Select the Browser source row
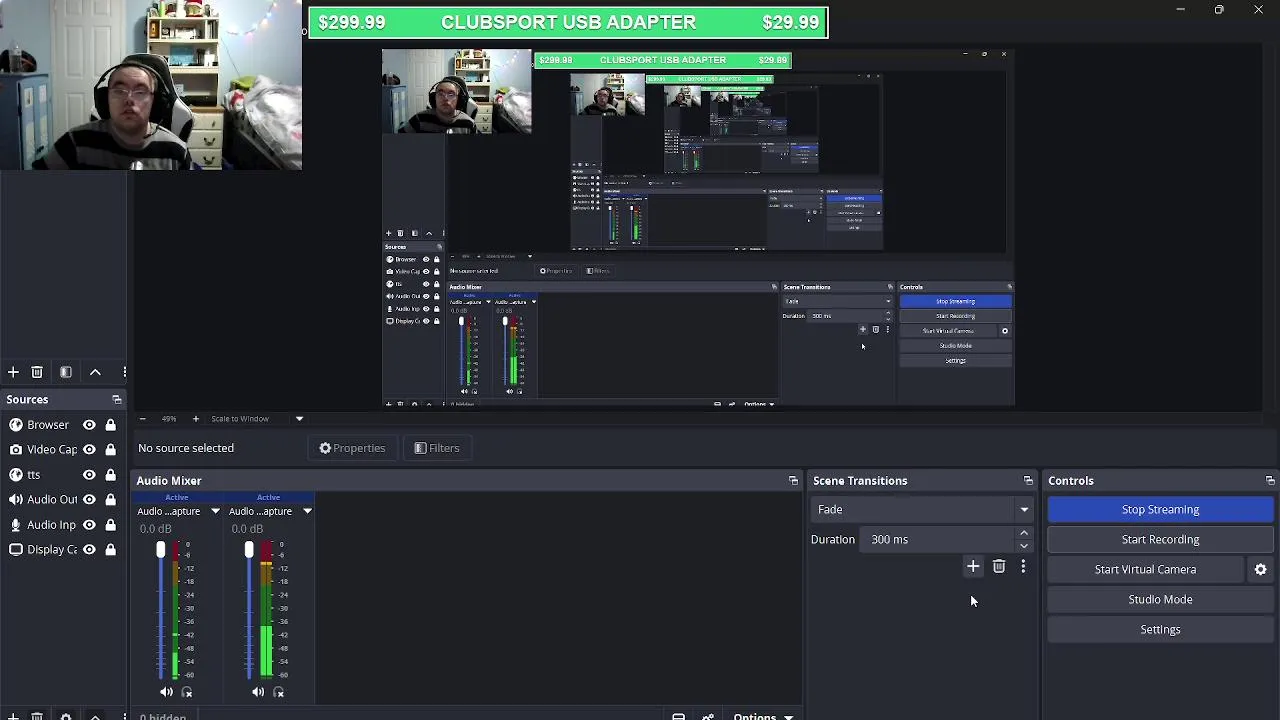The image size is (1280, 720). coord(62,425)
